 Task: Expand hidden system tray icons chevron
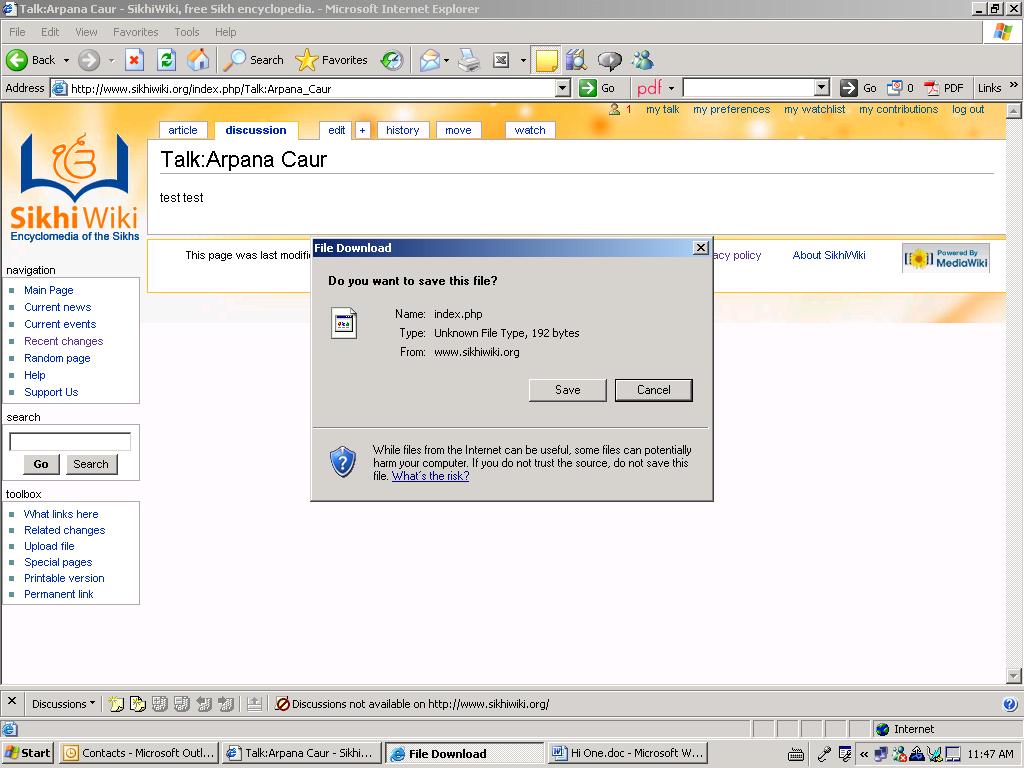pos(864,754)
